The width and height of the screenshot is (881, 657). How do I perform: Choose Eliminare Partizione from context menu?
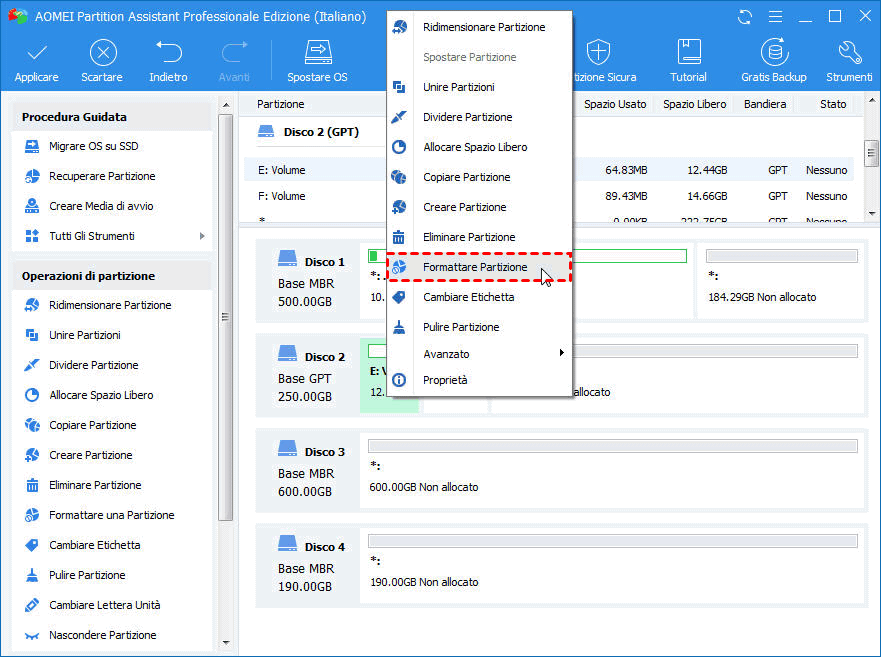coord(469,237)
